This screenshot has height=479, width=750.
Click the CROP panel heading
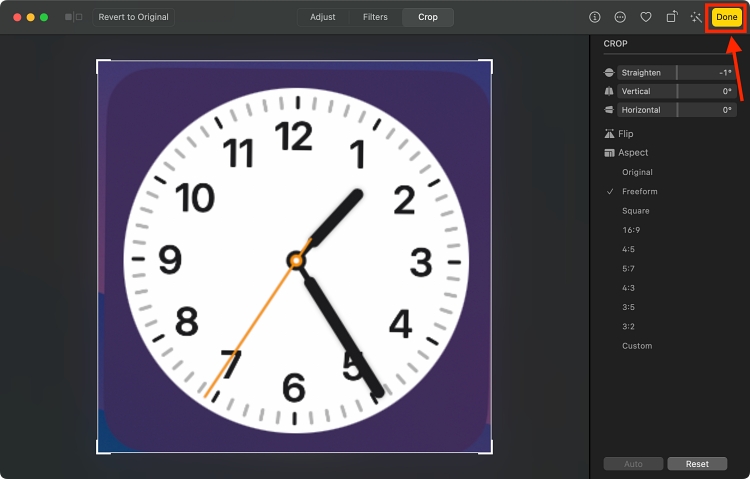click(x=615, y=44)
